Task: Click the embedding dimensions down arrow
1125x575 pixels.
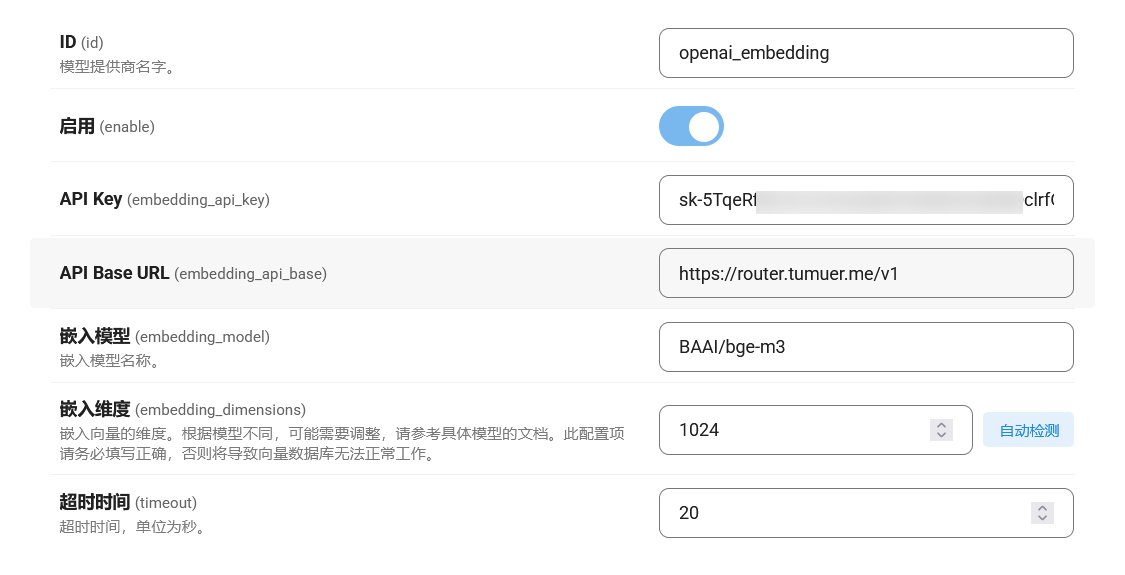Action: tap(940, 435)
